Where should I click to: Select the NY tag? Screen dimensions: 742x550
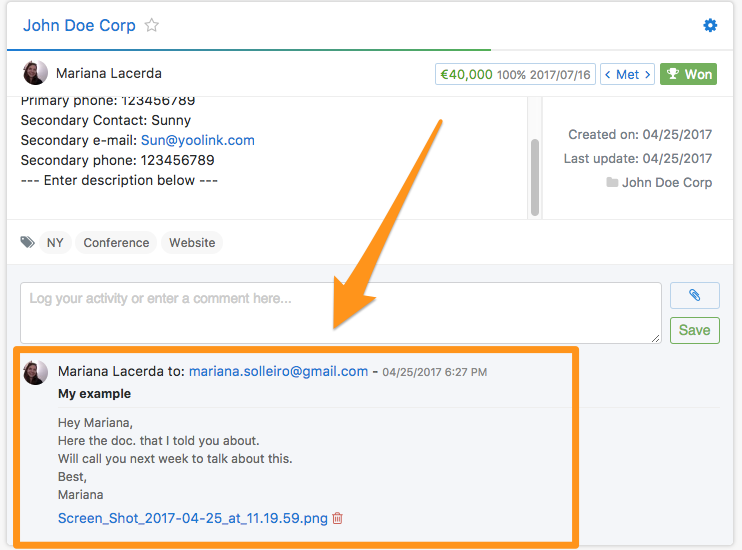coord(55,243)
